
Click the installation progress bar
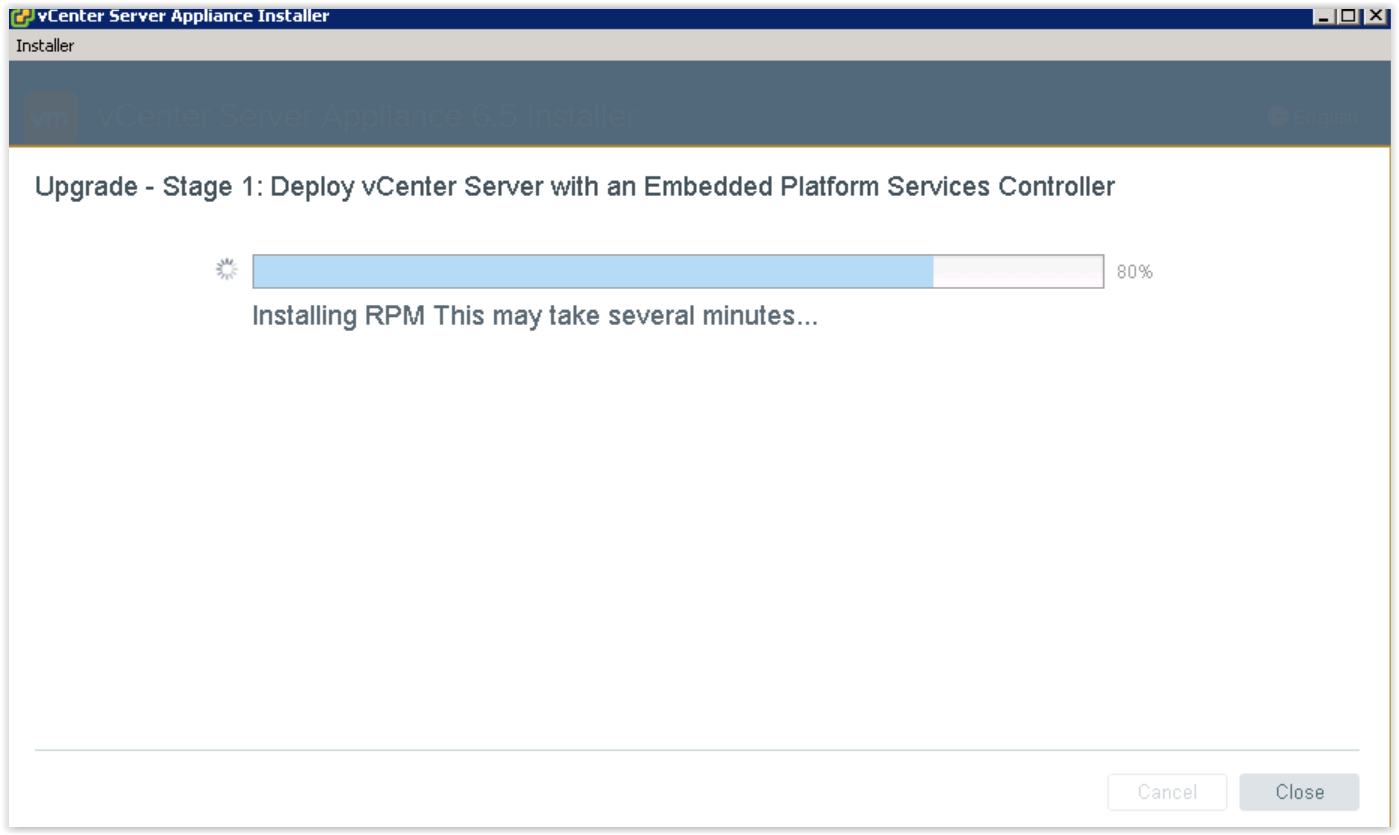(x=678, y=271)
